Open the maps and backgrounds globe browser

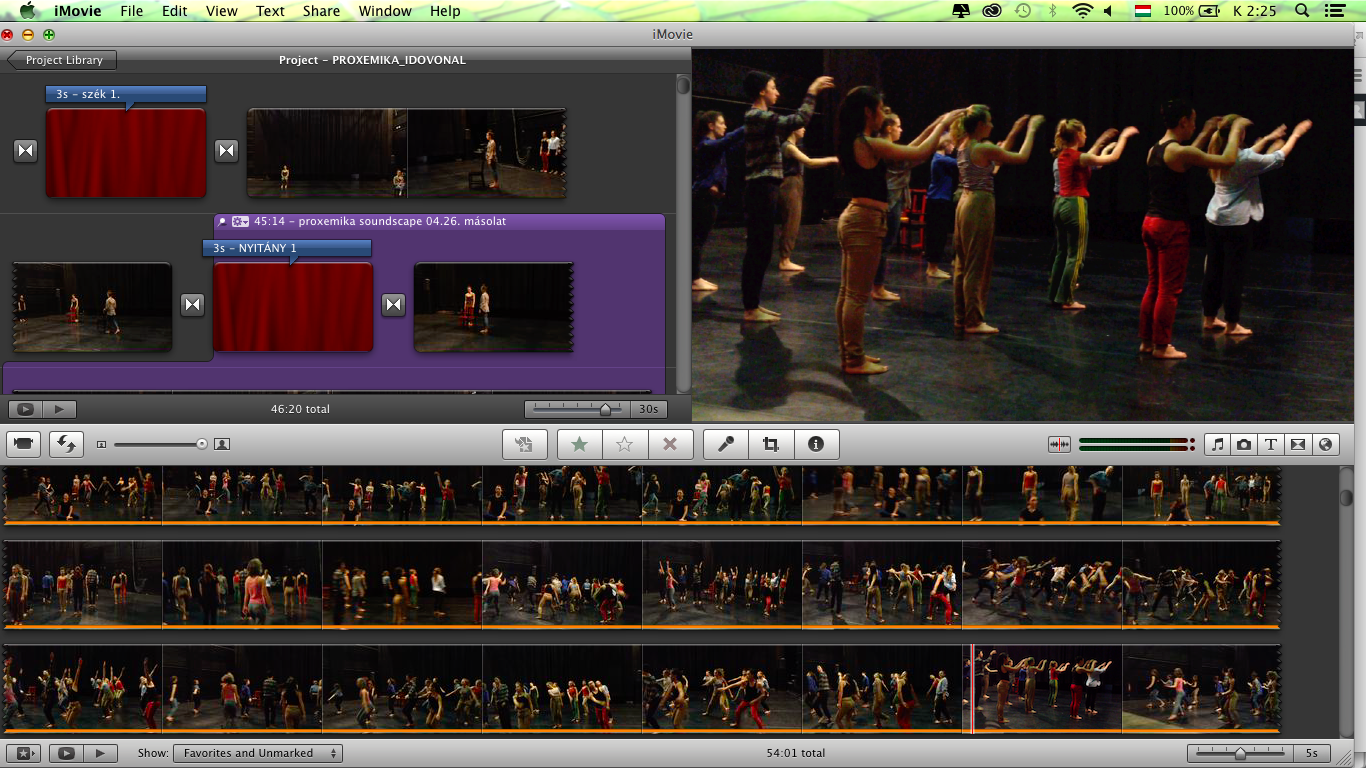click(1325, 445)
